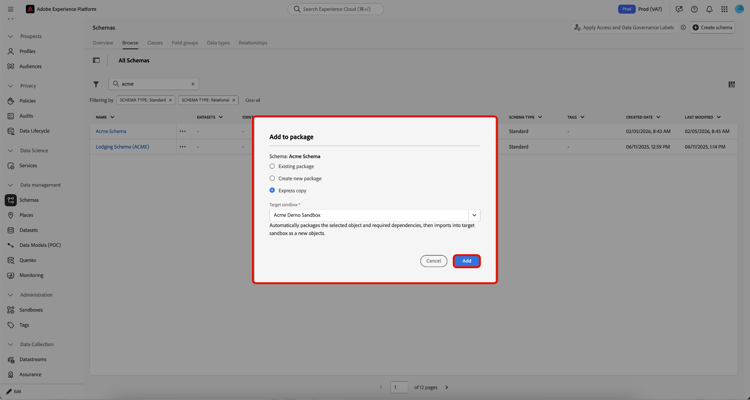This screenshot has width=750, height=400.
Task: Switch to the Field groups tab
Action: coord(185,43)
